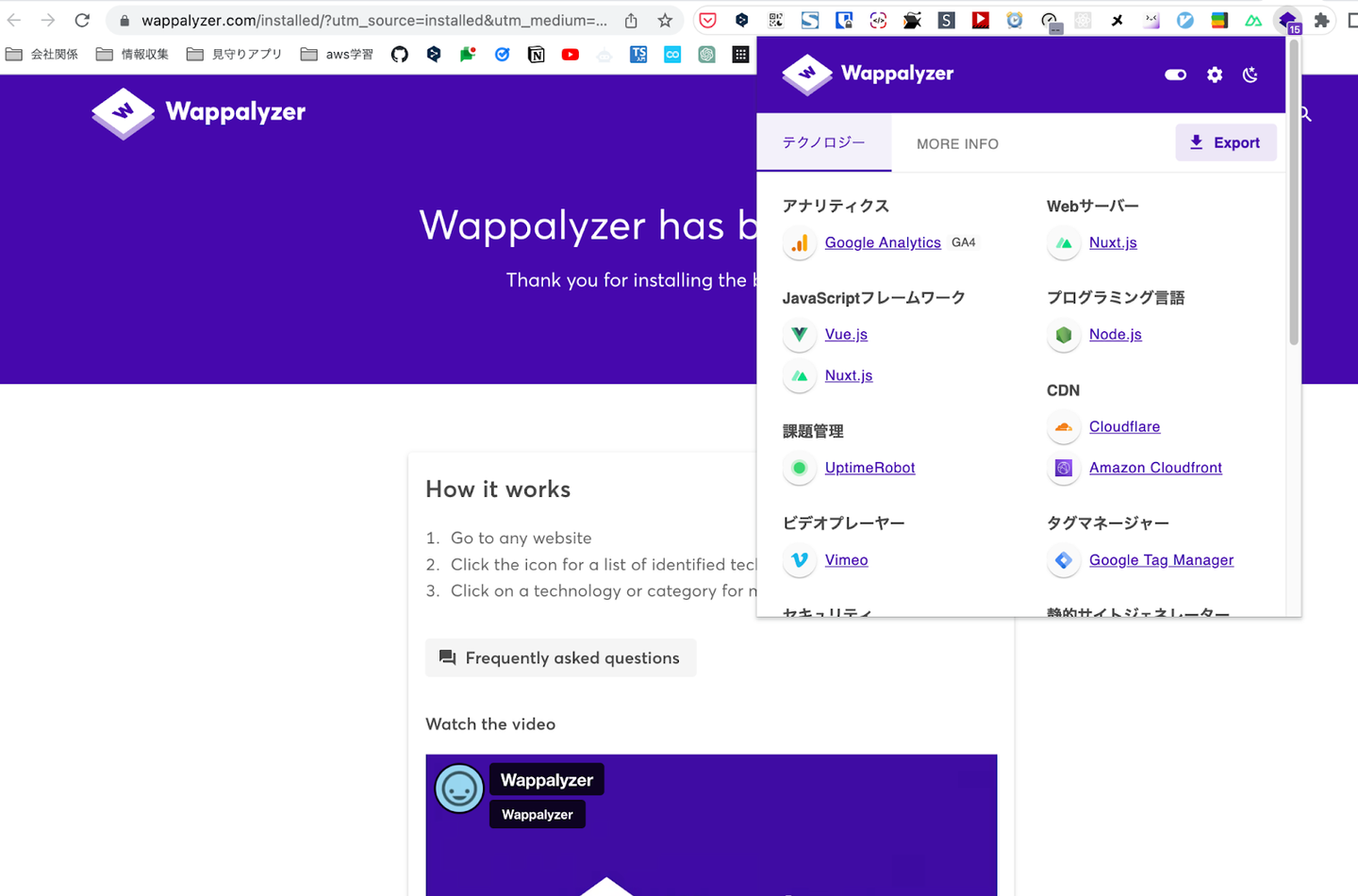
Task: Click the Node.js hexagon icon
Action: pyautogui.click(x=1064, y=335)
